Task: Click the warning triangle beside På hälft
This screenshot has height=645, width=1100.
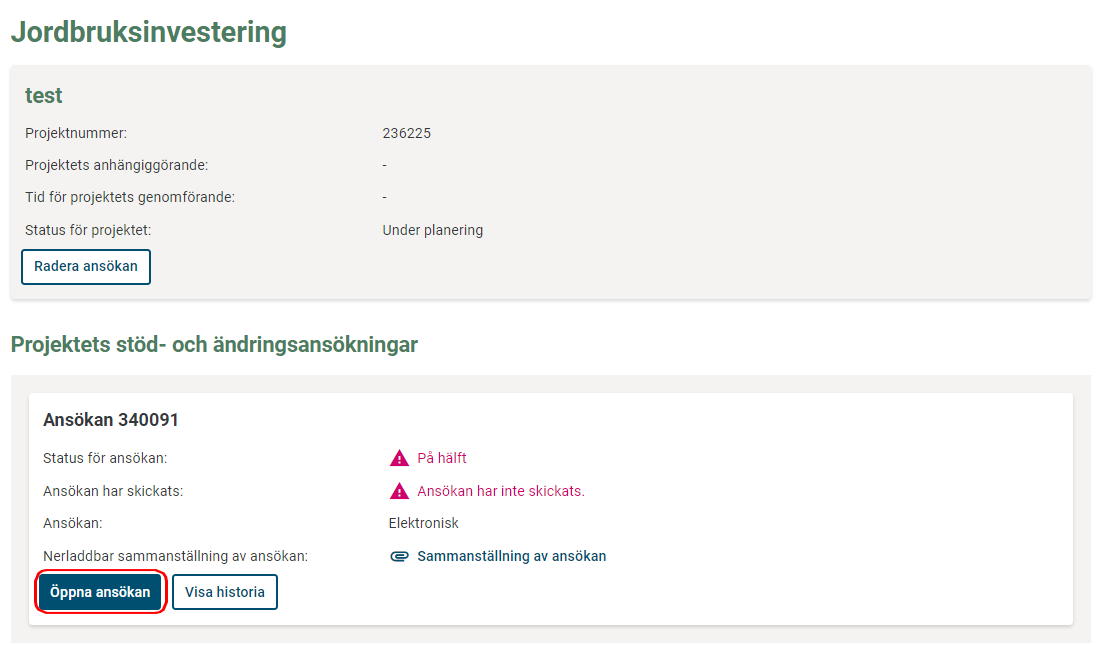Action: pyautogui.click(x=399, y=458)
